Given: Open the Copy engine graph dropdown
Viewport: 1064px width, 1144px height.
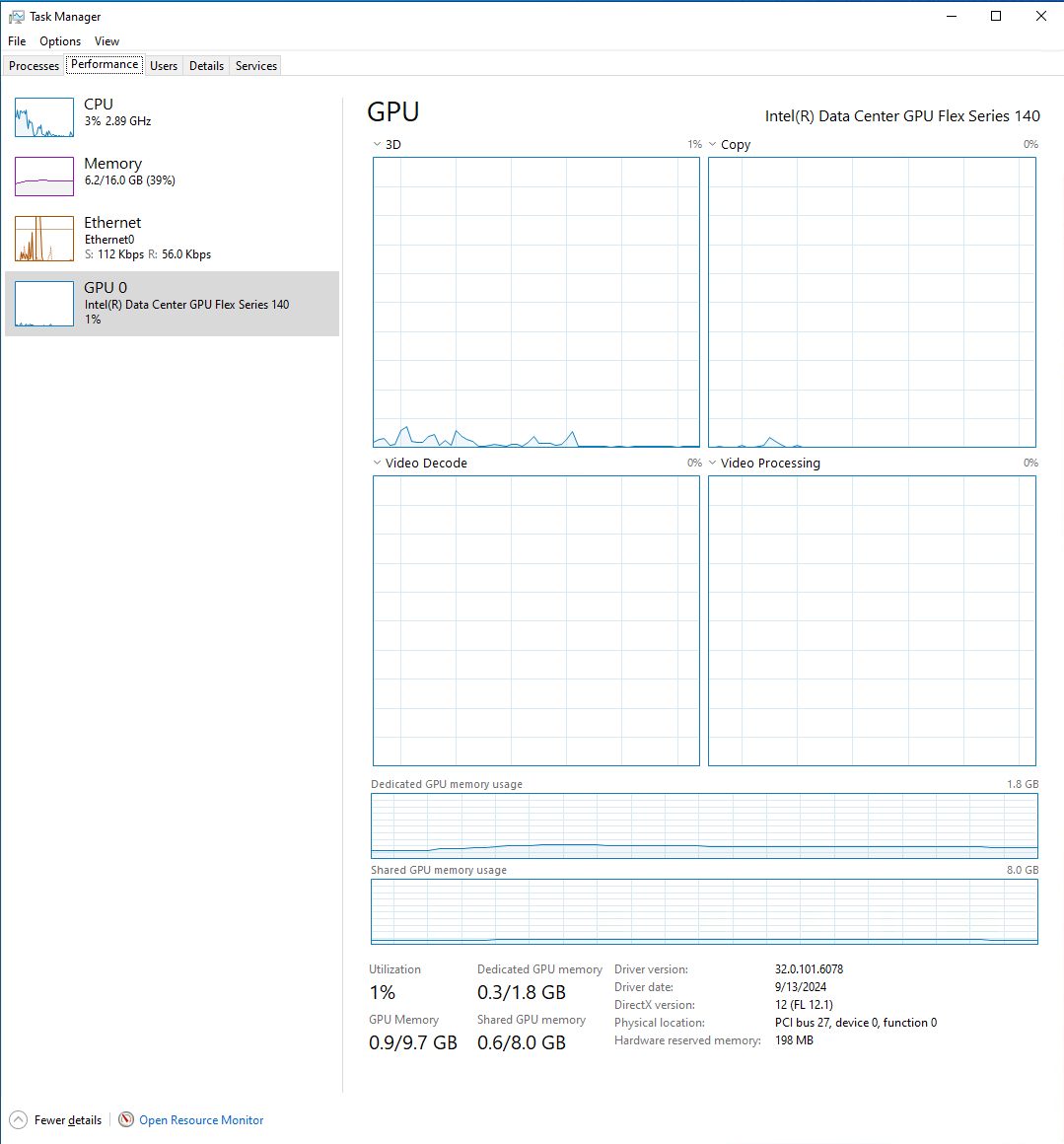Looking at the screenshot, I should coord(713,145).
